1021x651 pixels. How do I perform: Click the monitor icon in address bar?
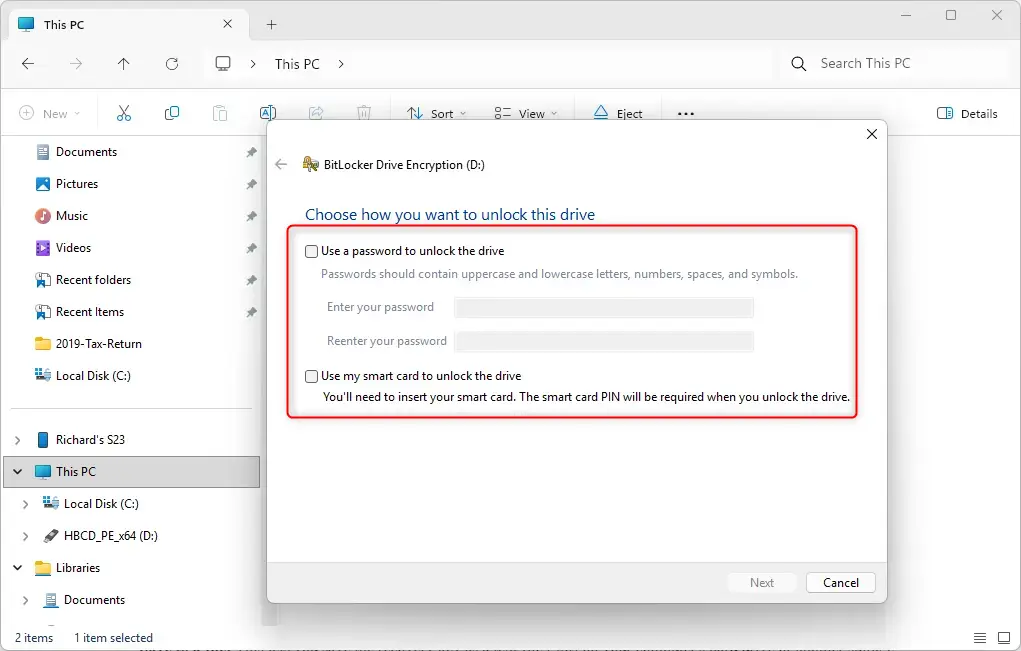[x=223, y=64]
